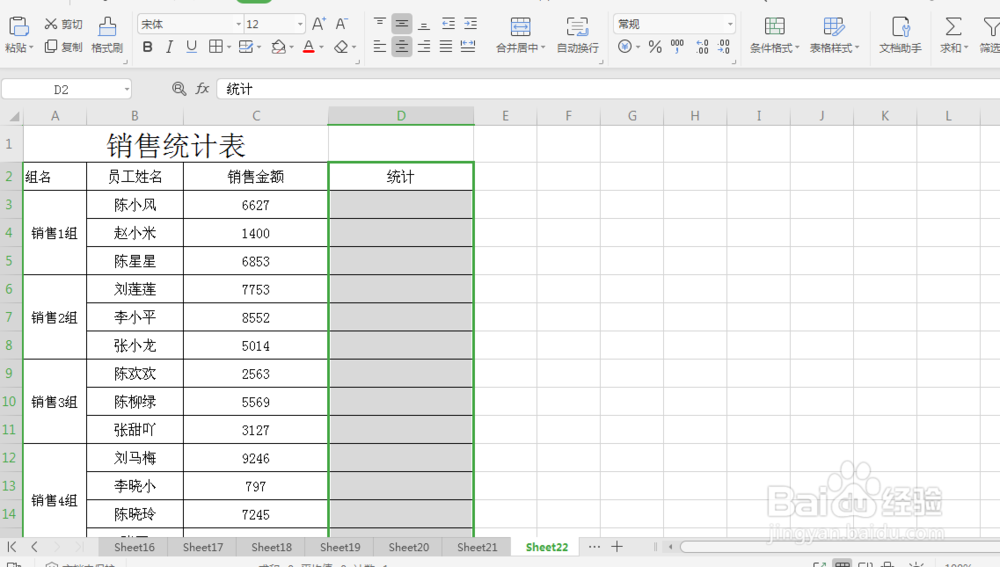
Task: Toggle italic formatting
Action: [x=169, y=47]
